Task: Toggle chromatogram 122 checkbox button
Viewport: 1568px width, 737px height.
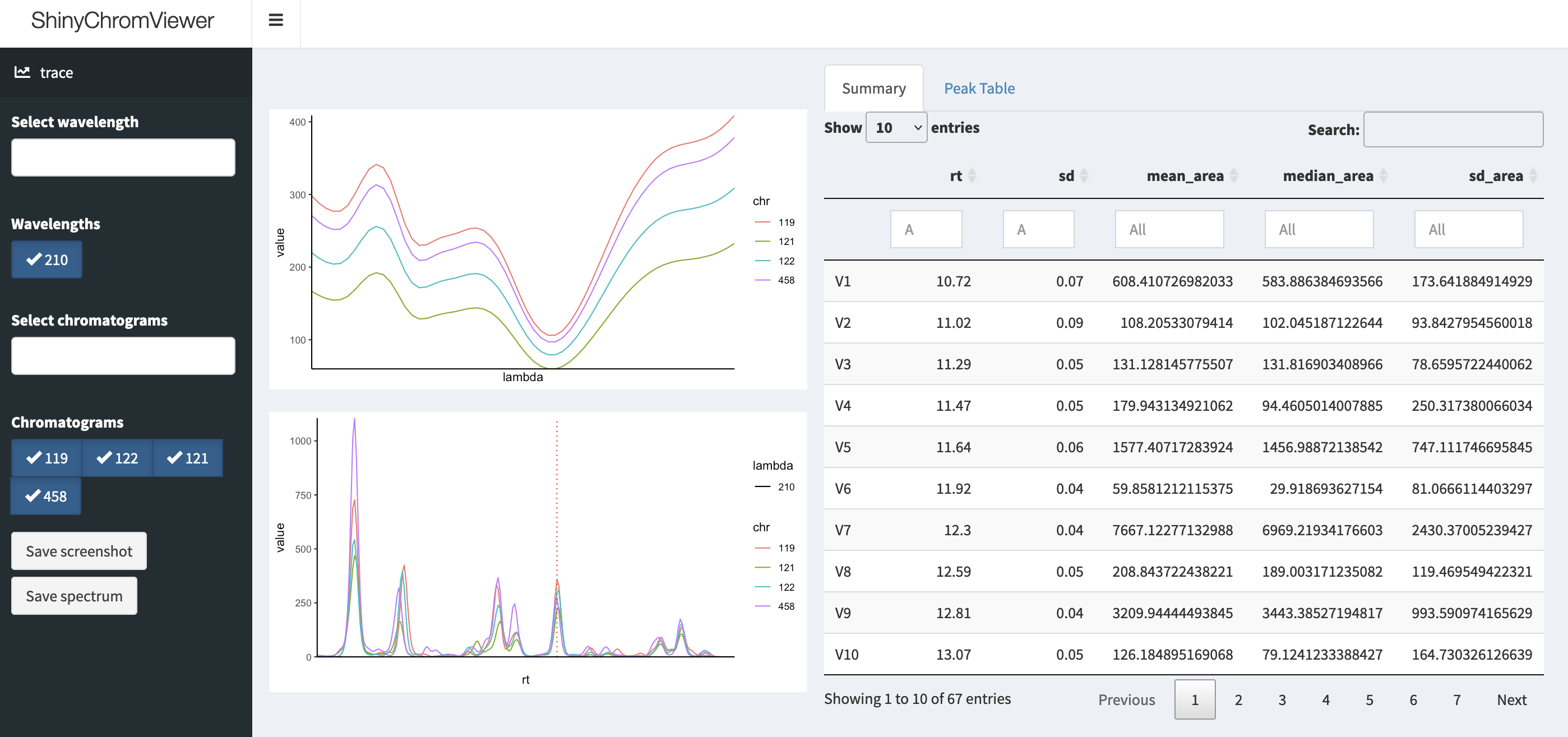Action: point(117,458)
